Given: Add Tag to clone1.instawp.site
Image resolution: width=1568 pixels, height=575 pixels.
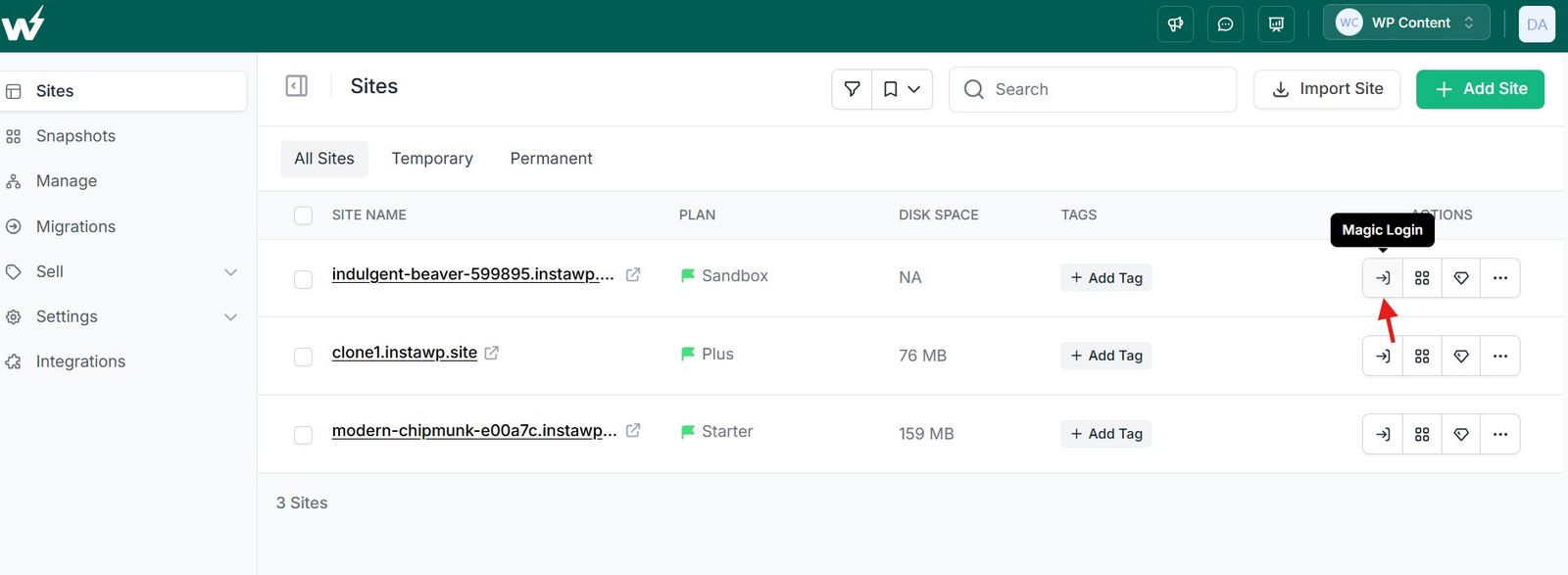Looking at the screenshot, I should (1105, 356).
